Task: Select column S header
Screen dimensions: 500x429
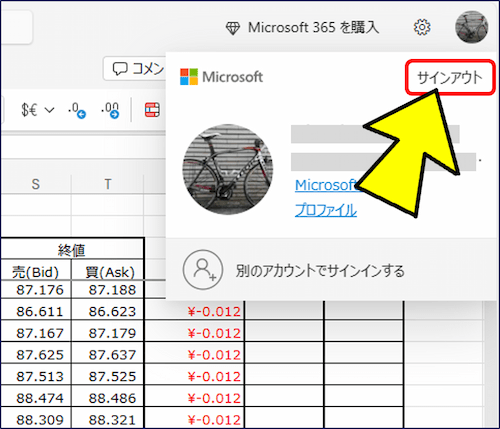Action: click(36, 184)
